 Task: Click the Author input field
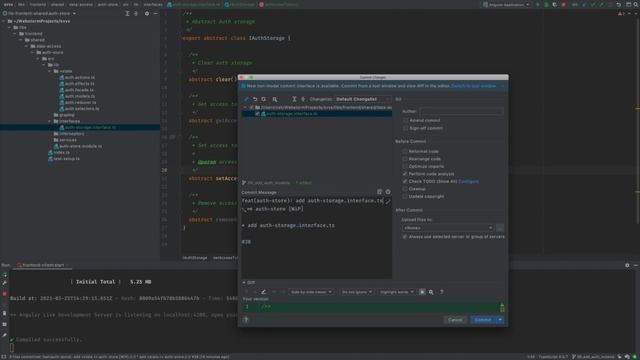[x=461, y=111]
